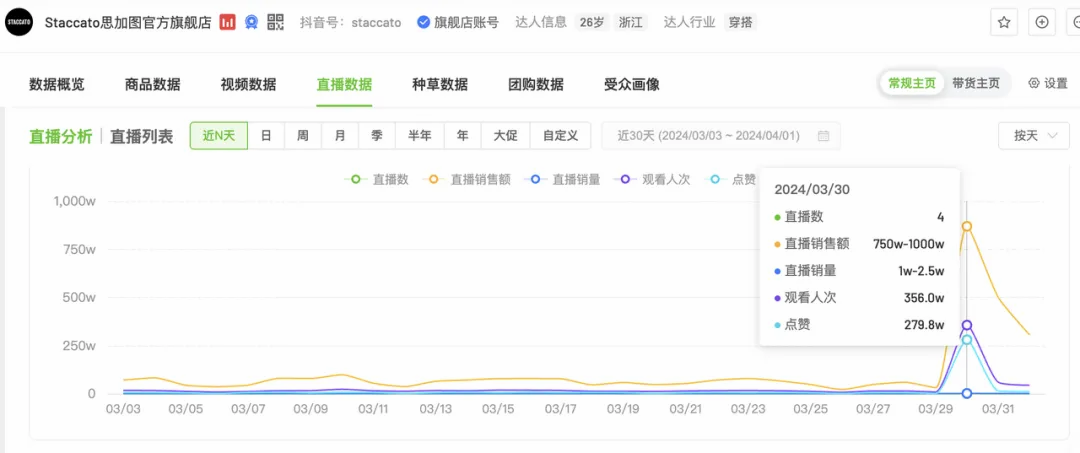Toggle 直播销售额 series in chart legend
The image size is (1080, 453).
470,180
